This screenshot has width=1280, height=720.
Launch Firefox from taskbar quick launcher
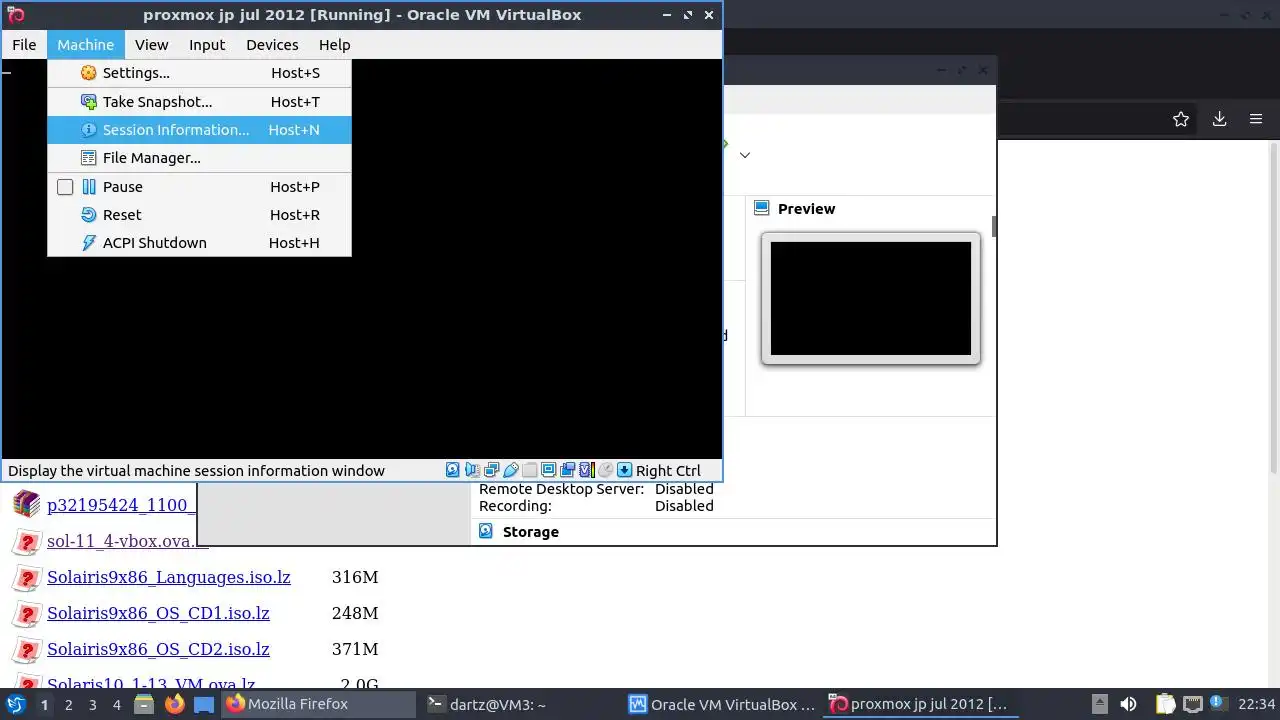point(174,704)
